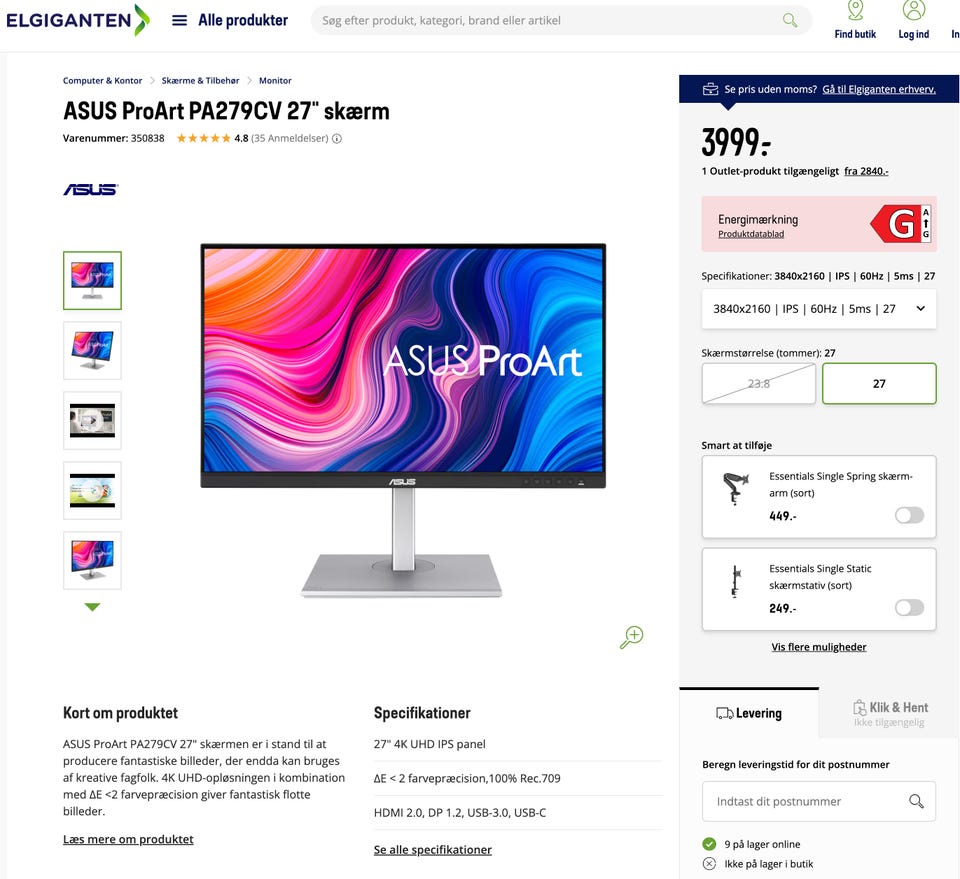Select the Levering tab
The width and height of the screenshot is (960, 879).
[x=749, y=713]
